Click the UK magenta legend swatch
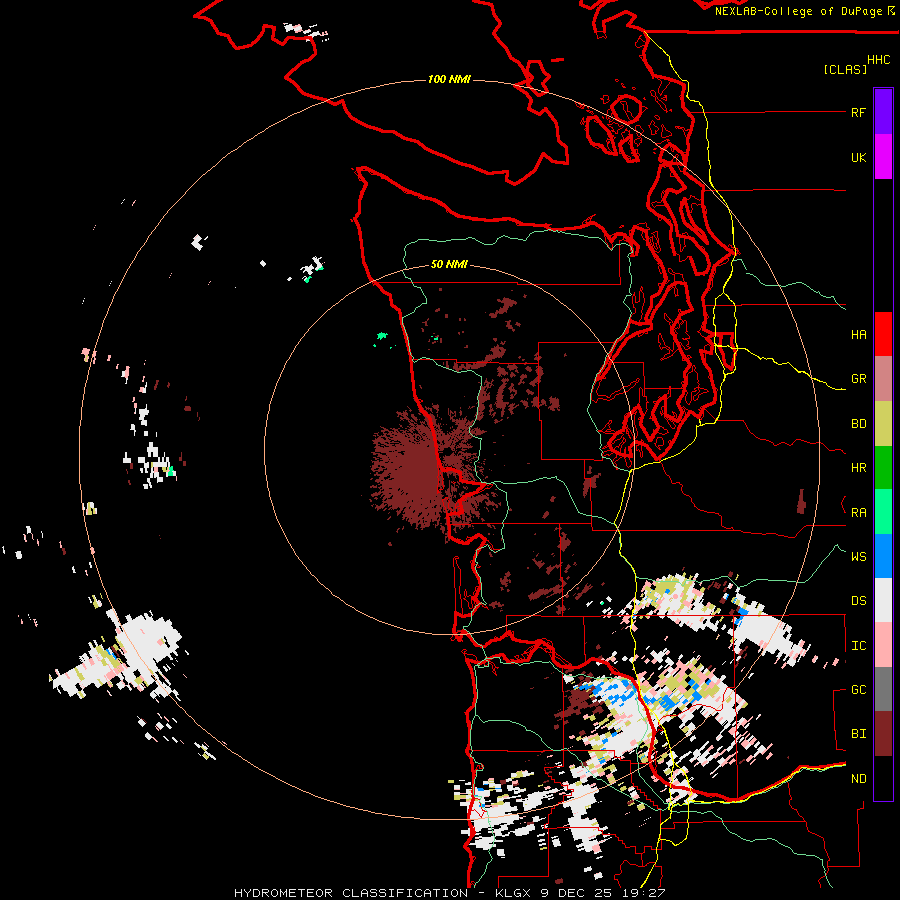This screenshot has height=900, width=900. (883, 157)
